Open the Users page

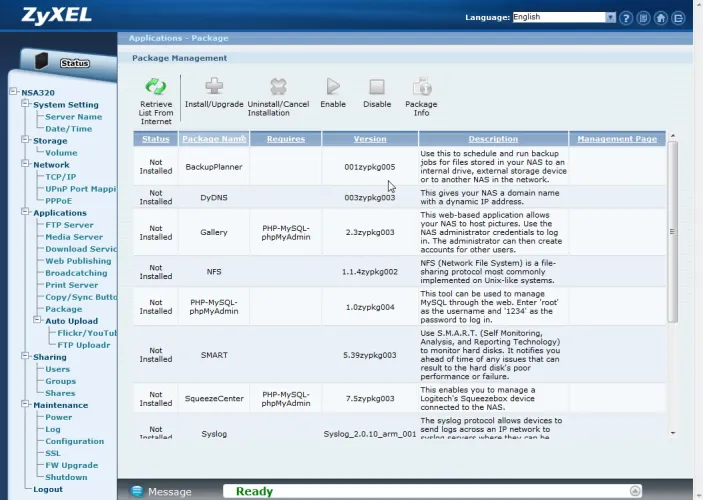57,369
